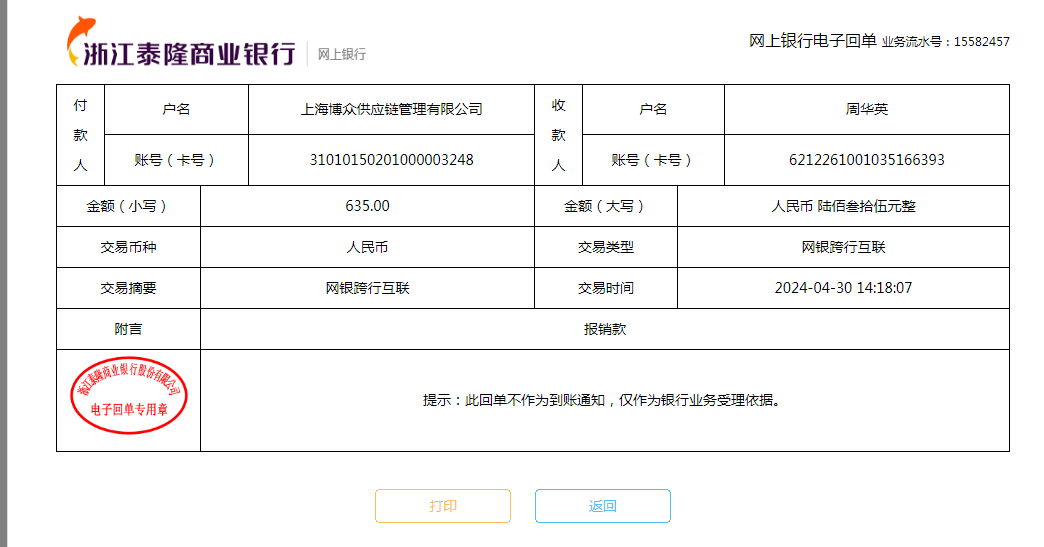Click the payee name 周华英
This screenshot has height=547, width=1044.
pos(866,109)
